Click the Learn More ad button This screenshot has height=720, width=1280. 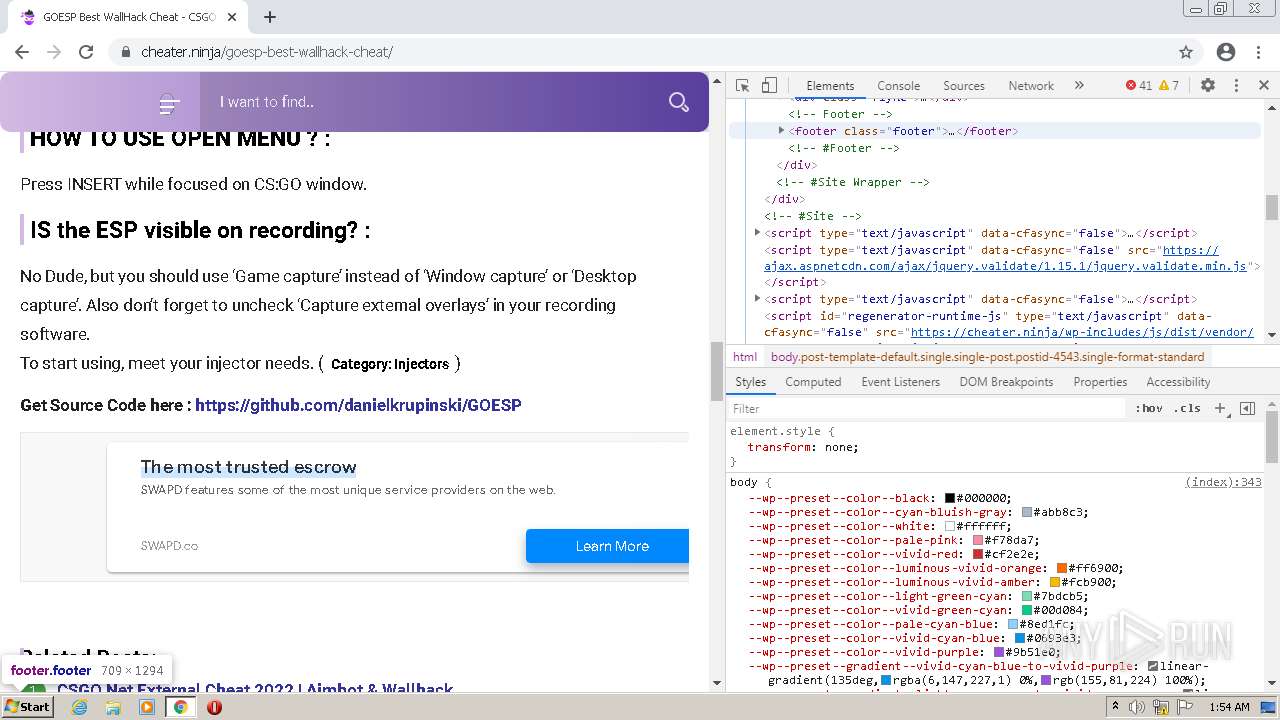point(608,546)
